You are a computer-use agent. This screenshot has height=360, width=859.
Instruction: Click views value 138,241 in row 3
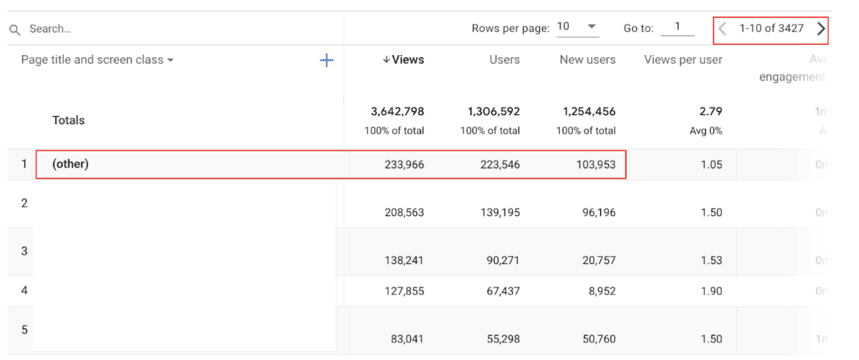click(405, 260)
